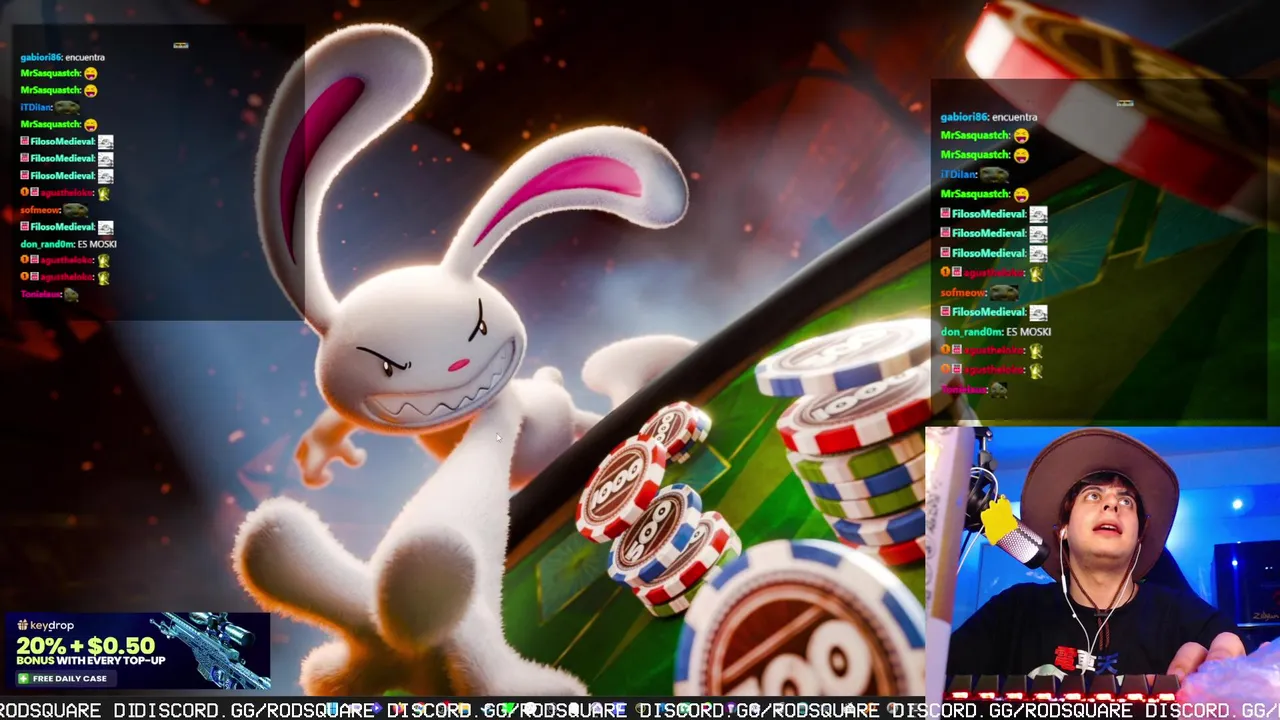Click sofmeow's emote in the left chat overlay
Screen dimensions: 1280x720
point(76,210)
